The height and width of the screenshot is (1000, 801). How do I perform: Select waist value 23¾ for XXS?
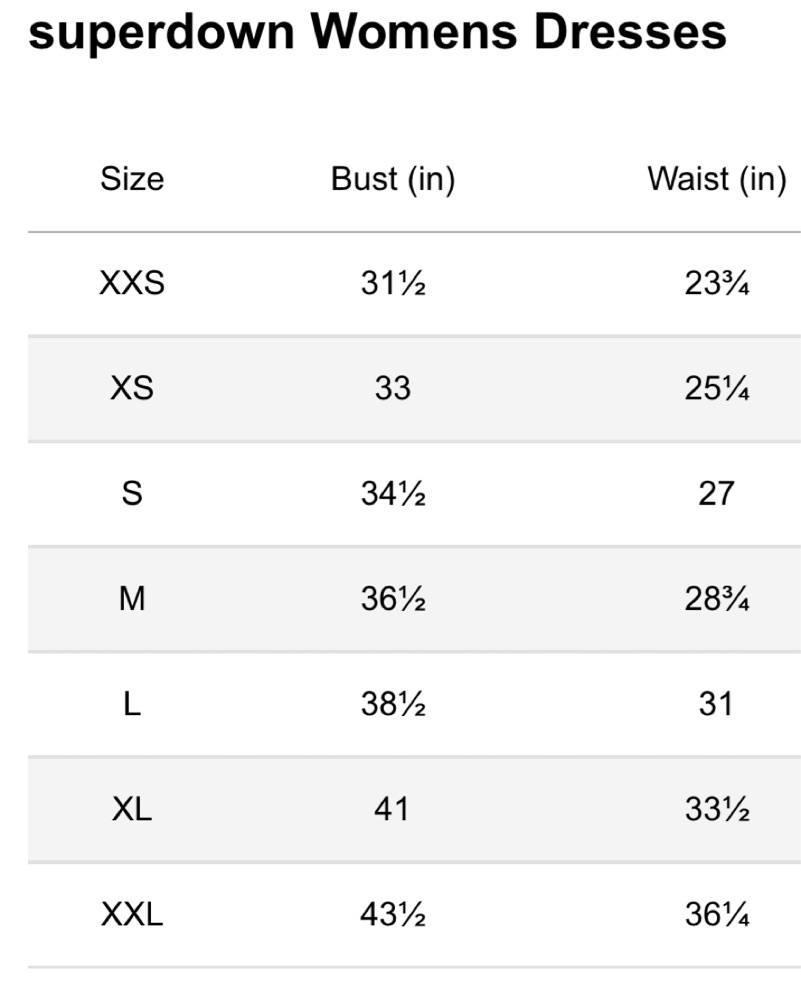click(x=717, y=283)
